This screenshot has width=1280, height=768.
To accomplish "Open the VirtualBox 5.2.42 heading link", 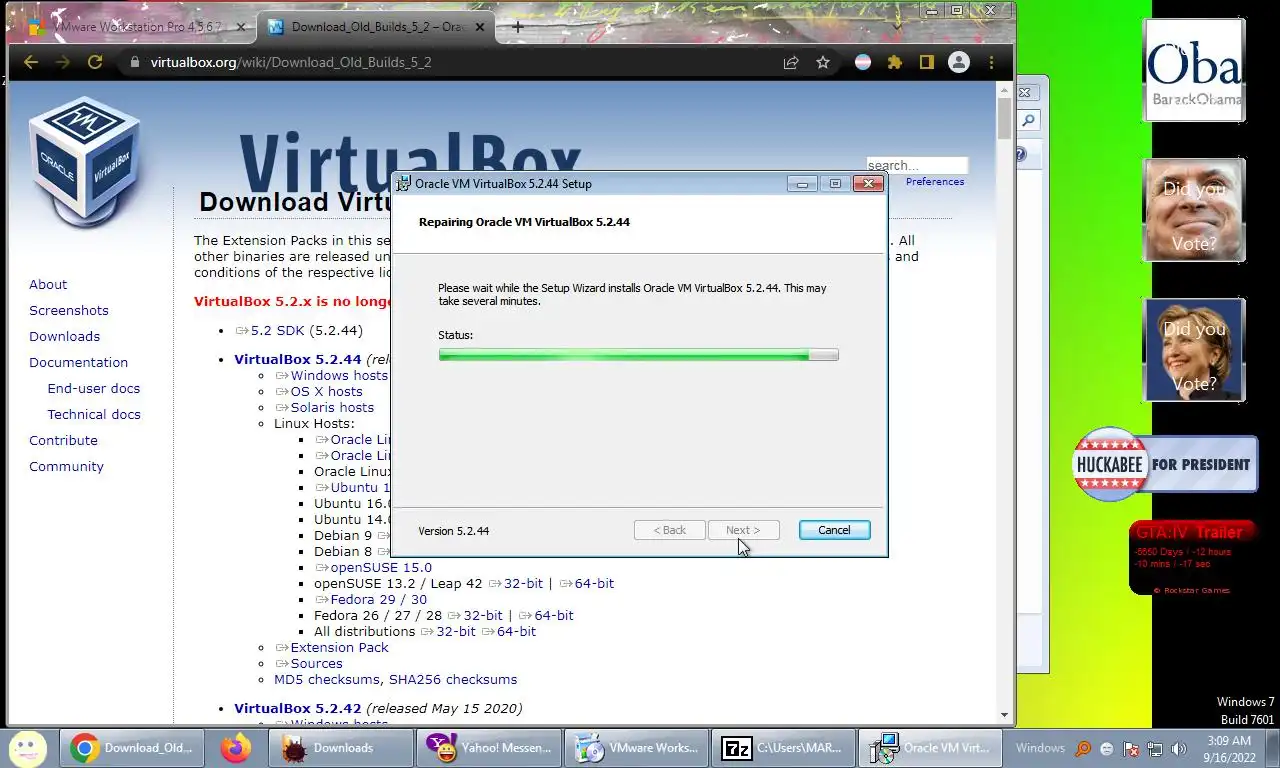I will pyautogui.click(x=298, y=708).
